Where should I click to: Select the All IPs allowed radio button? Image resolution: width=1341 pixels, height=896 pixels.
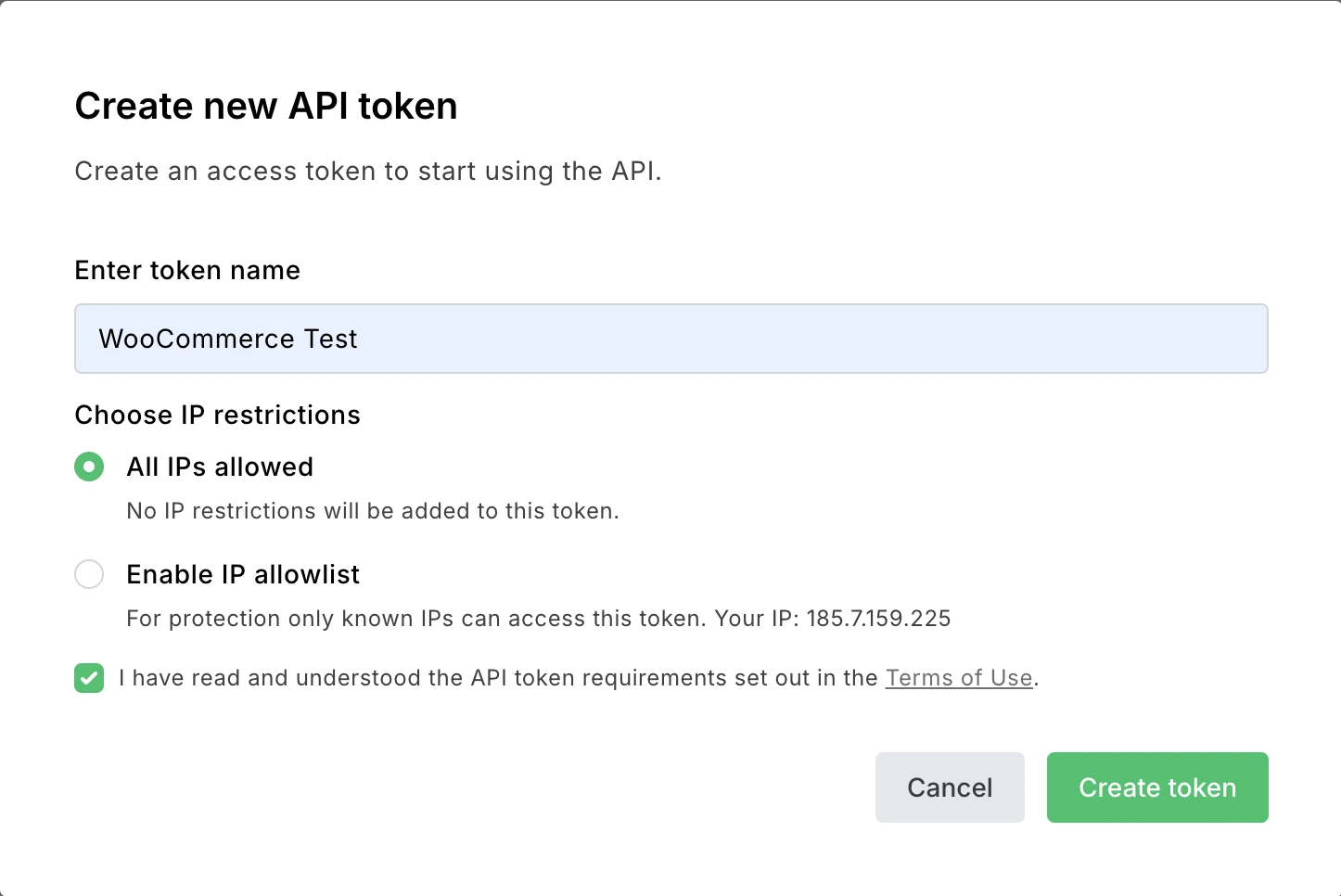pyautogui.click(x=89, y=467)
